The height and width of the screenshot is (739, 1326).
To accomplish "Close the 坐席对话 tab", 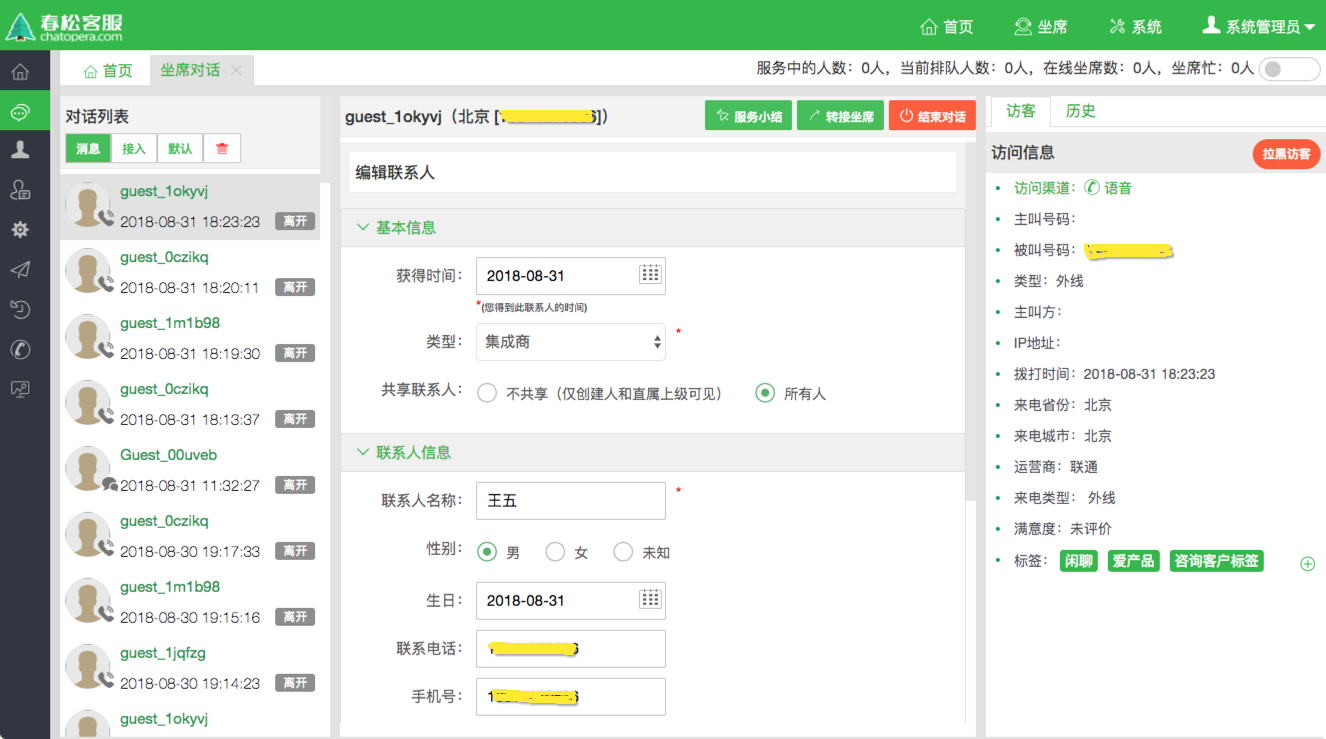I will click(236, 70).
